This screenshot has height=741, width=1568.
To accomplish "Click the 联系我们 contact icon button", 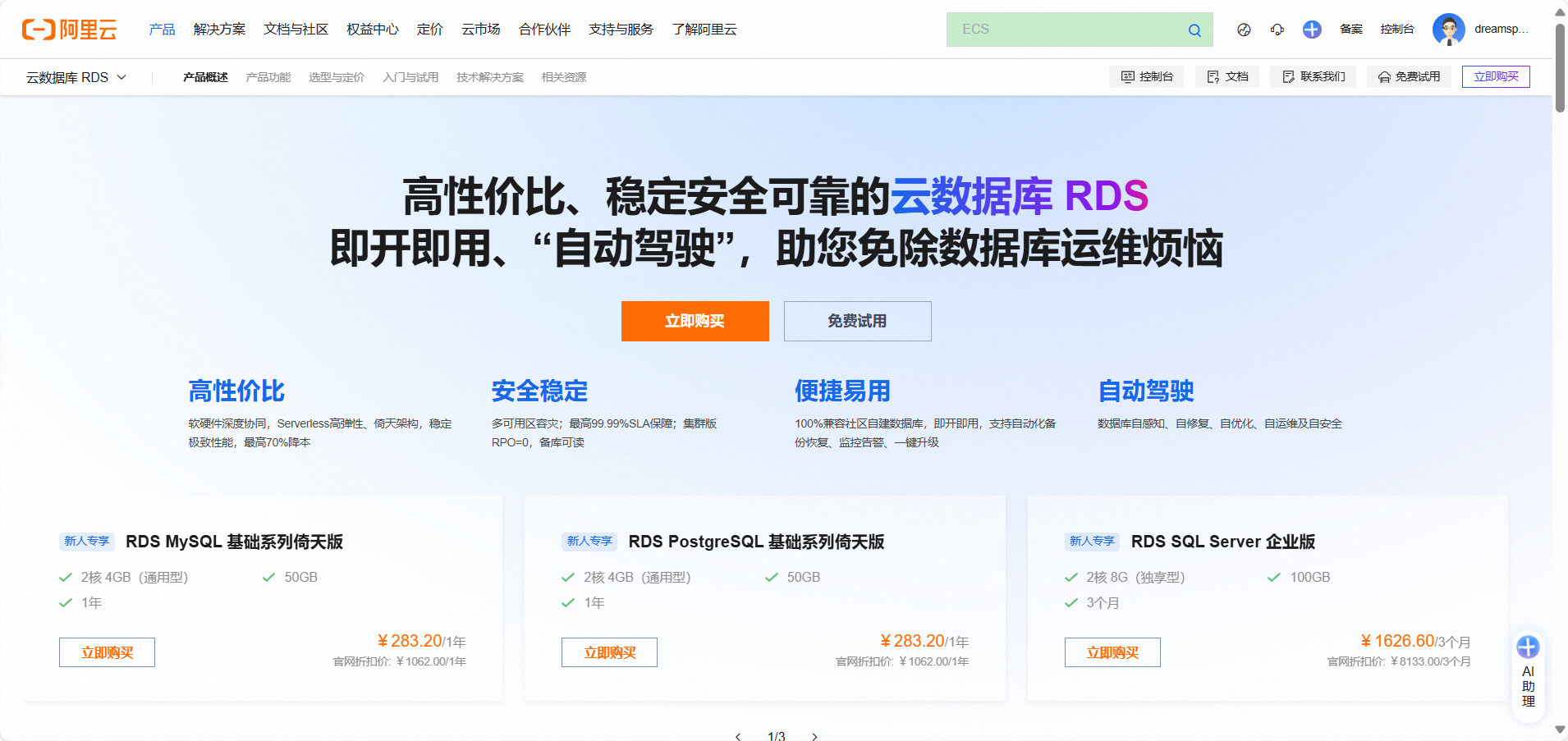I will (1313, 76).
